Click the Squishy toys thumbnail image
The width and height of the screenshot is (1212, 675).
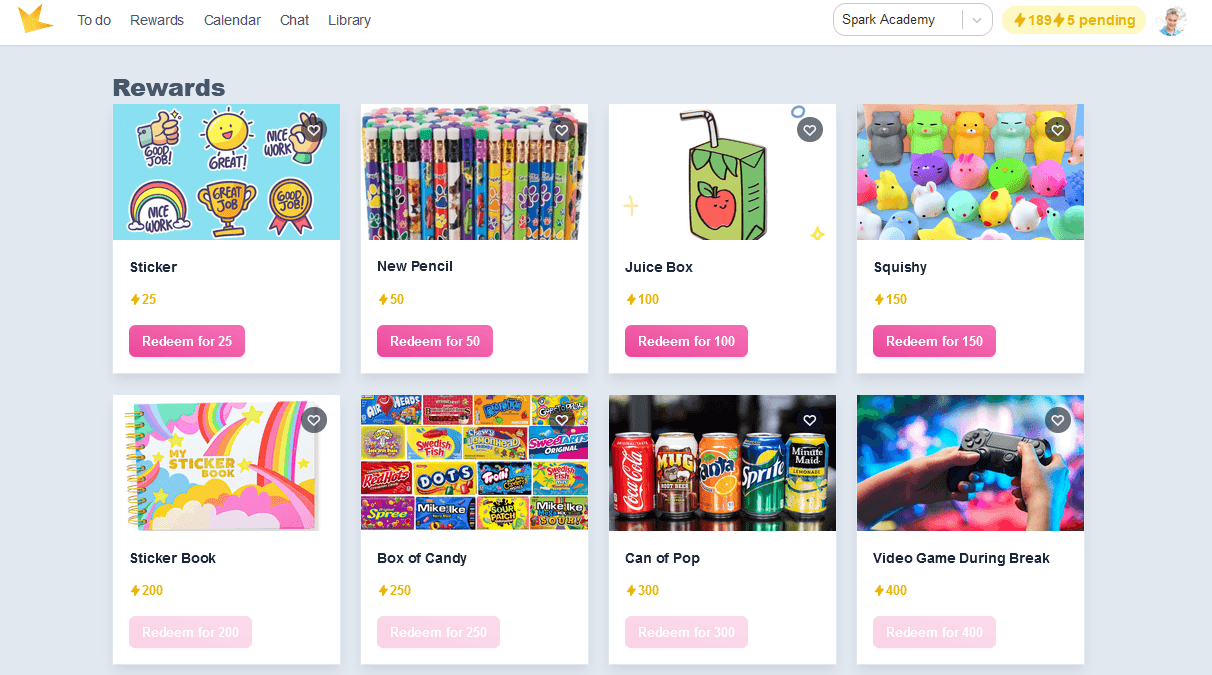pos(970,172)
